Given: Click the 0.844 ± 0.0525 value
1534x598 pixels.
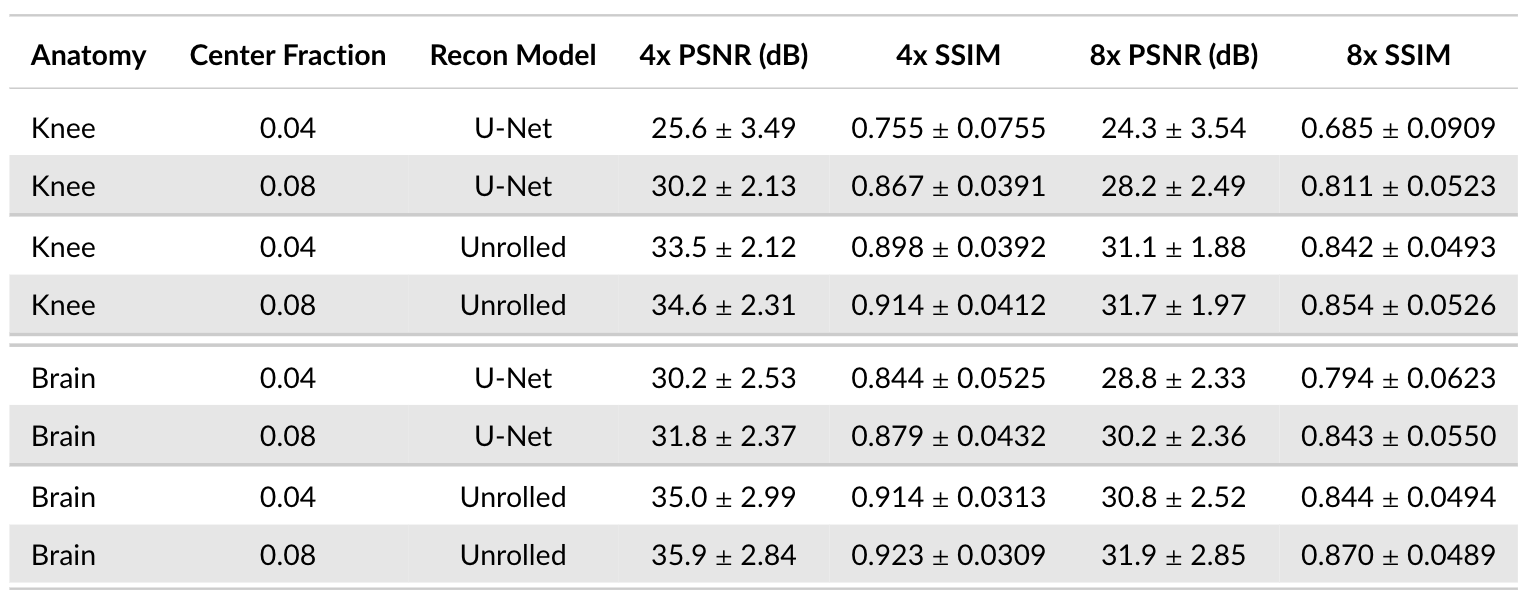Looking at the screenshot, I should [x=948, y=378].
